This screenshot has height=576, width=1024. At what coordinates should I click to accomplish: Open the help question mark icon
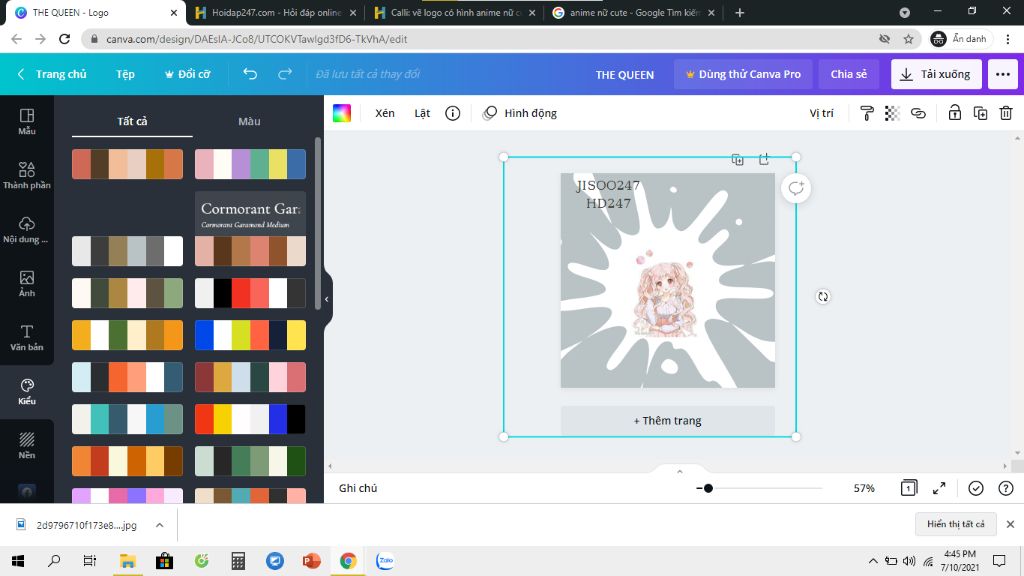click(x=1006, y=488)
